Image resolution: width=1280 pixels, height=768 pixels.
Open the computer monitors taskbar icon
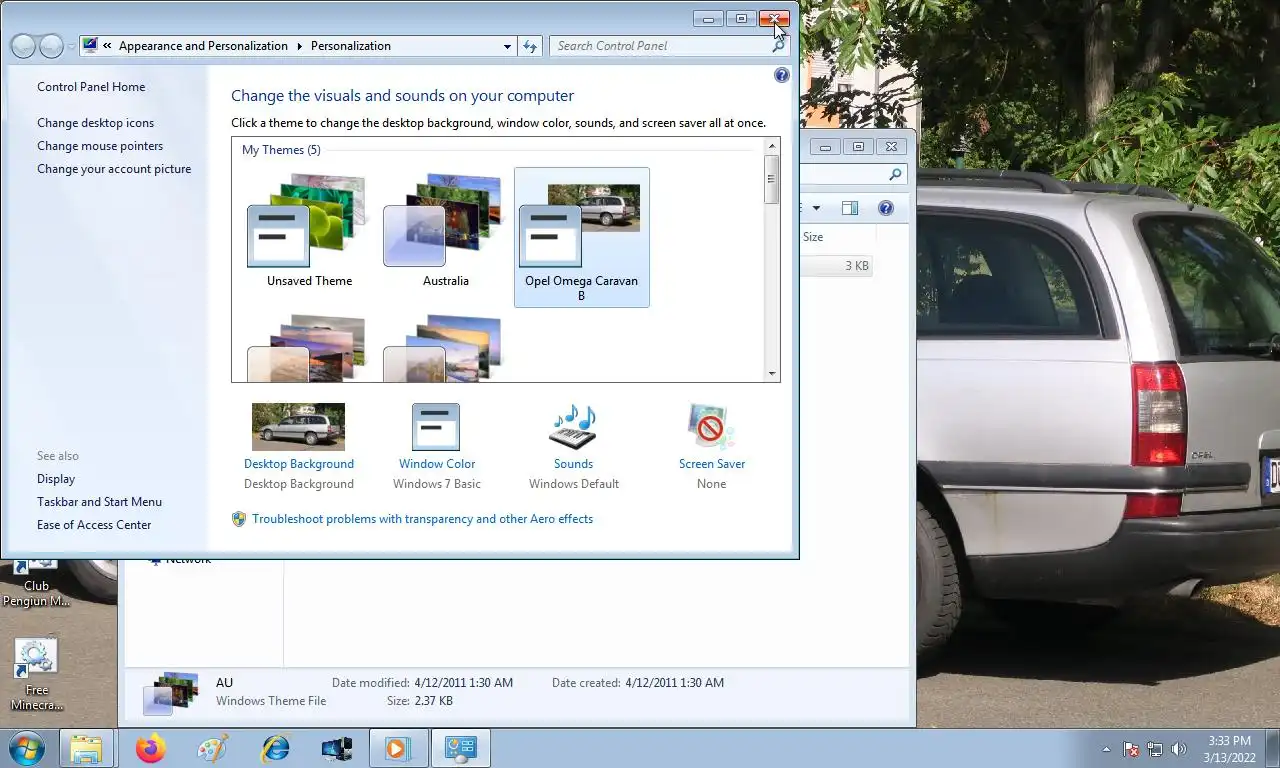coord(337,748)
